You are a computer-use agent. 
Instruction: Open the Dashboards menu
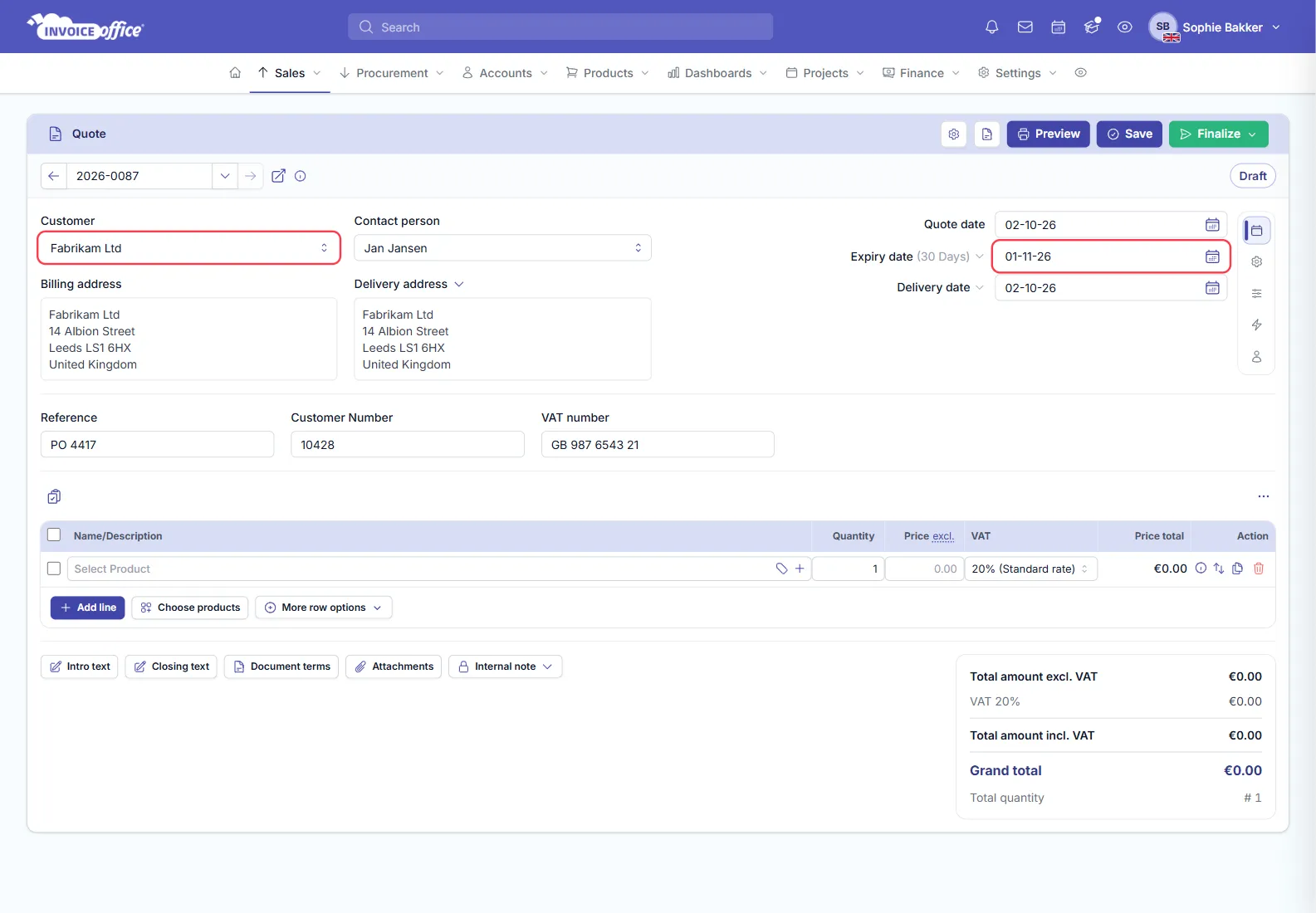pos(717,73)
